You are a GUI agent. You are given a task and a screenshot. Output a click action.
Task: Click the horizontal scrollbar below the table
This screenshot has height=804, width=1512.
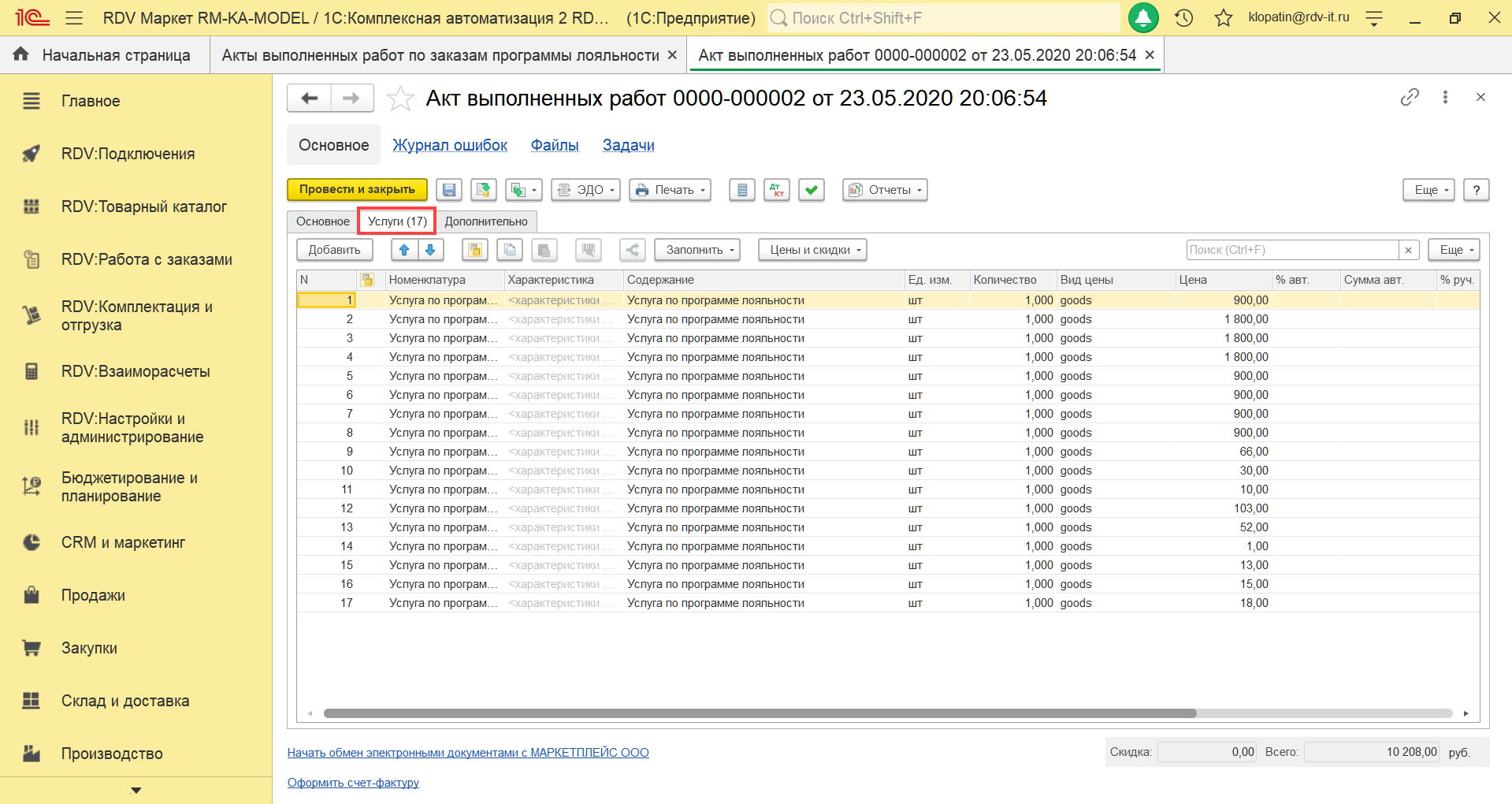pyautogui.click(x=760, y=713)
